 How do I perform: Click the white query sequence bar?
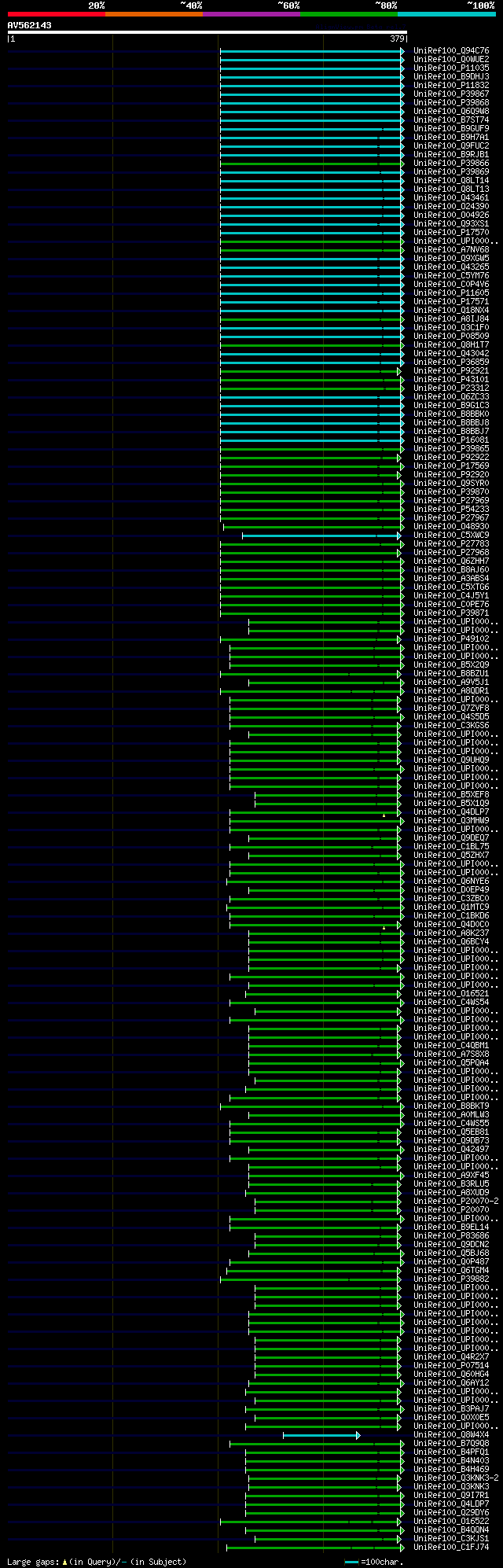point(207,32)
